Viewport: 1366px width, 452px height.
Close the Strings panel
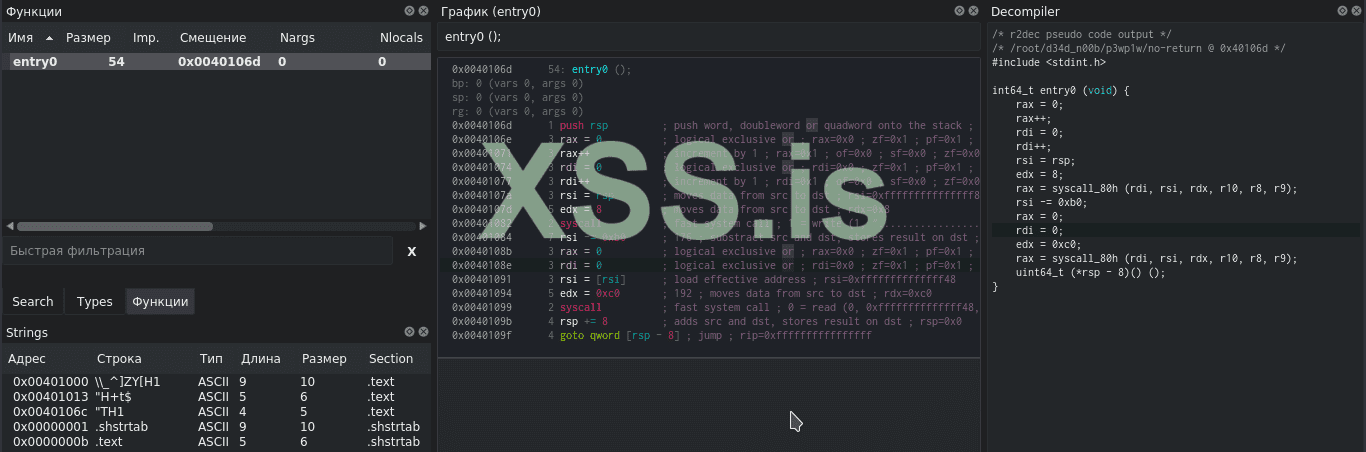pos(424,332)
